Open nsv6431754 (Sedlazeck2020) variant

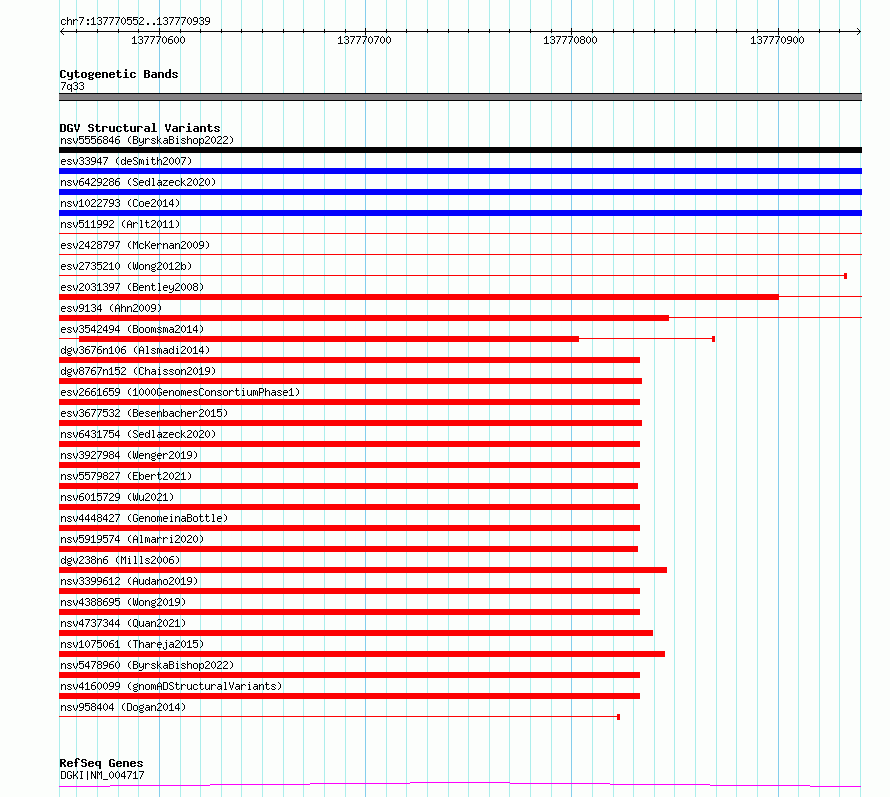(138, 434)
